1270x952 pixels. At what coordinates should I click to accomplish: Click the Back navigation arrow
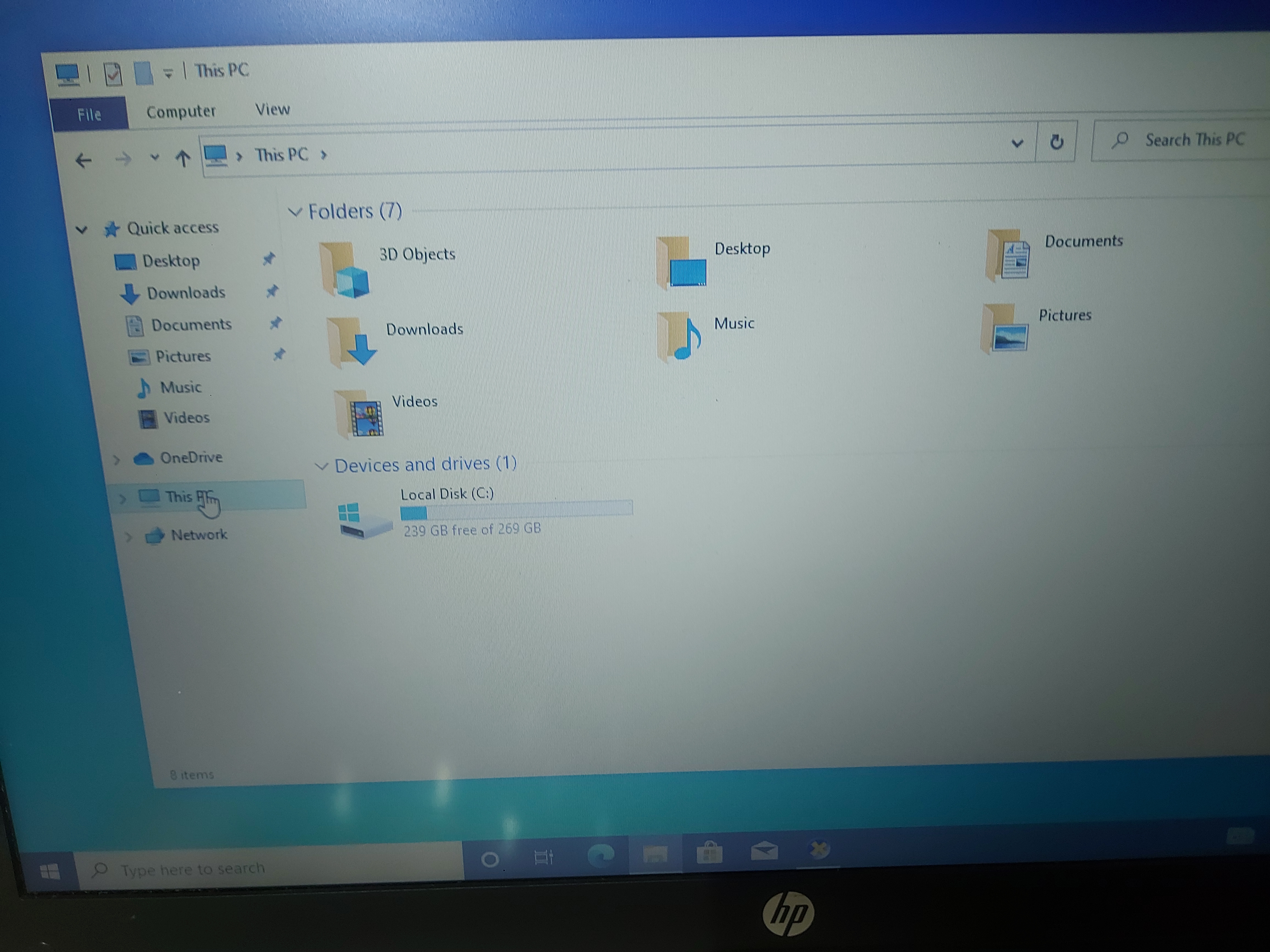[84, 160]
